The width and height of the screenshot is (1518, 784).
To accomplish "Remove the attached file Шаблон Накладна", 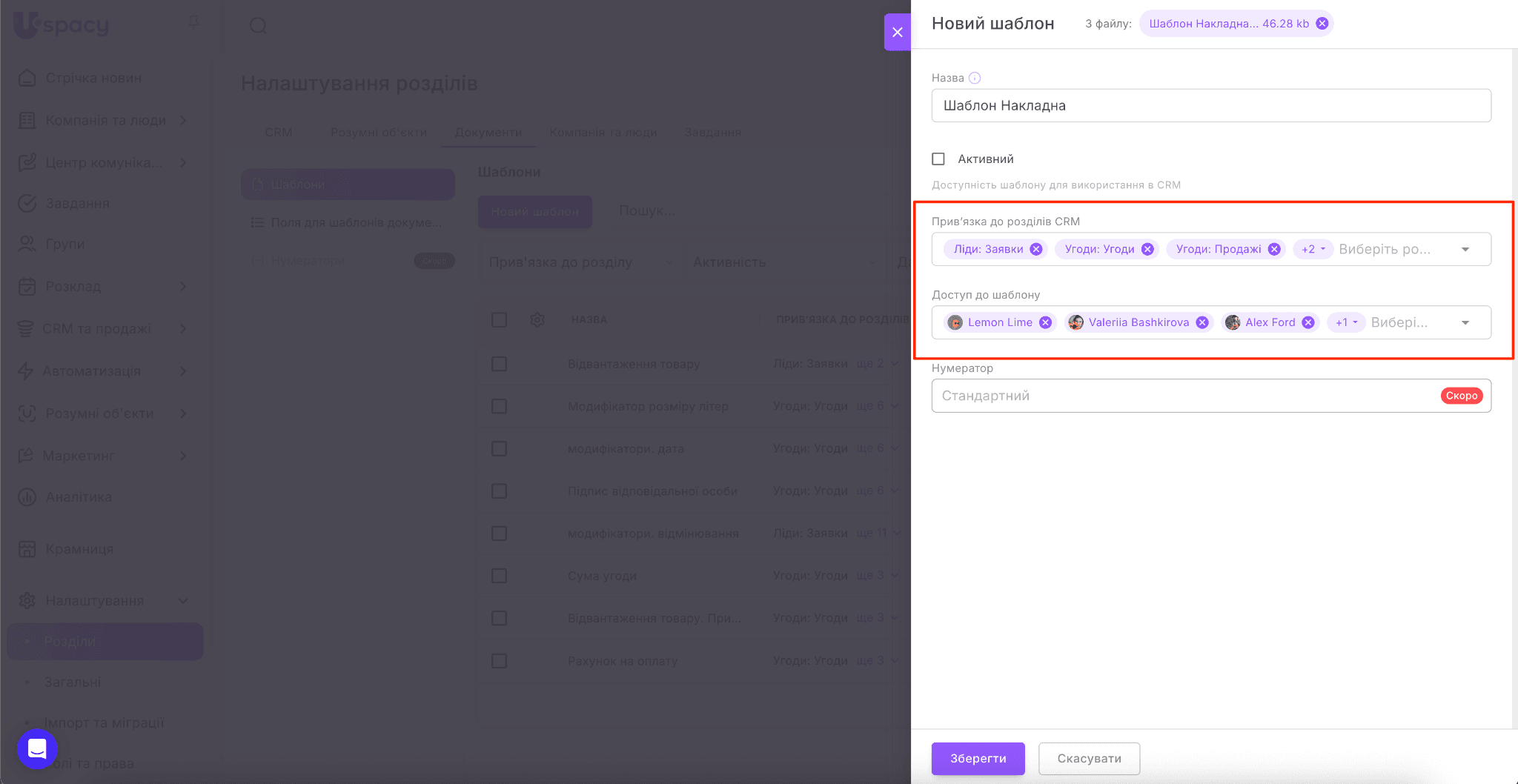I will pyautogui.click(x=1322, y=24).
